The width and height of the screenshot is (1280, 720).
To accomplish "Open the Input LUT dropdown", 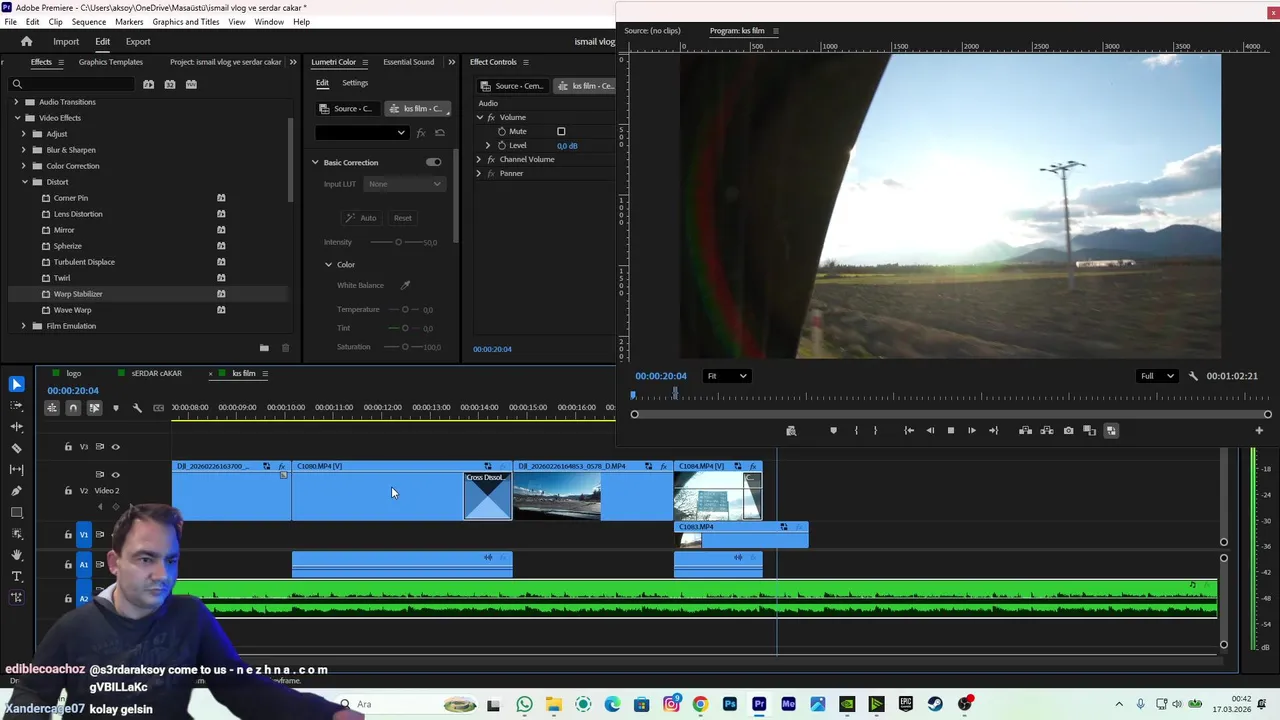I will pos(404,184).
